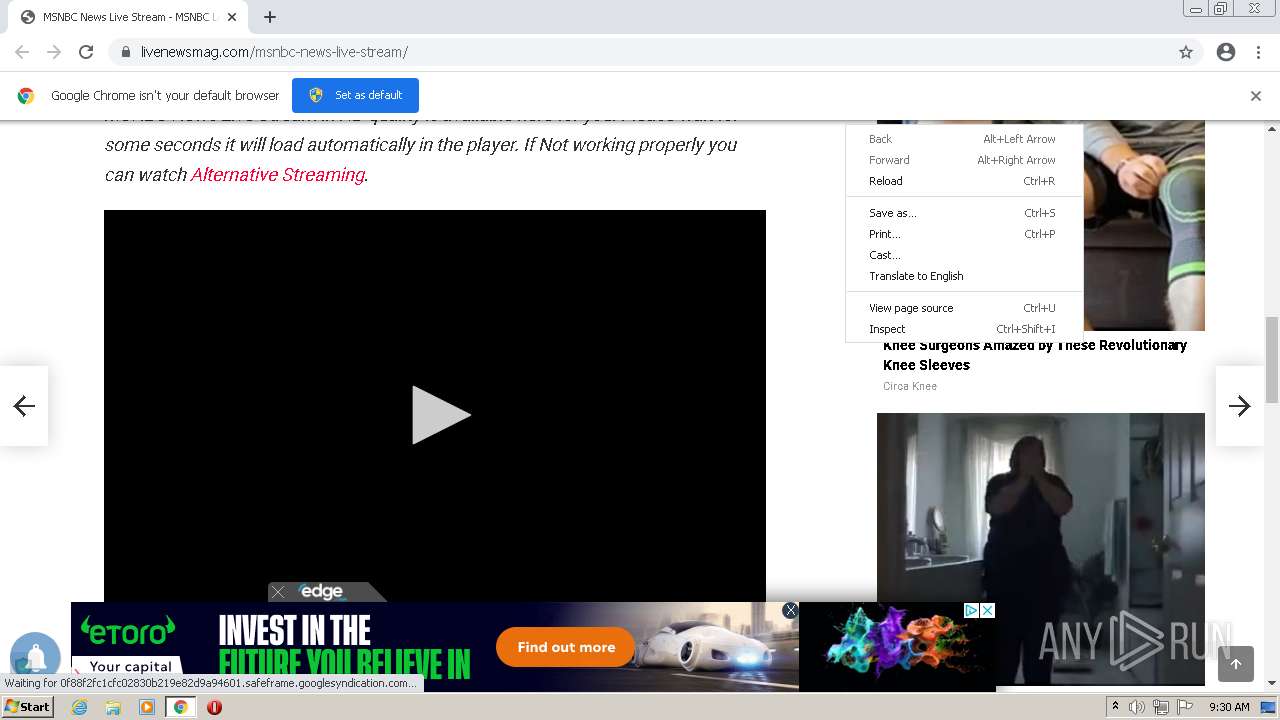Viewport: 1280px width, 720px height.
Task: Open the knee sleeve ad image
Action: tap(1144, 226)
